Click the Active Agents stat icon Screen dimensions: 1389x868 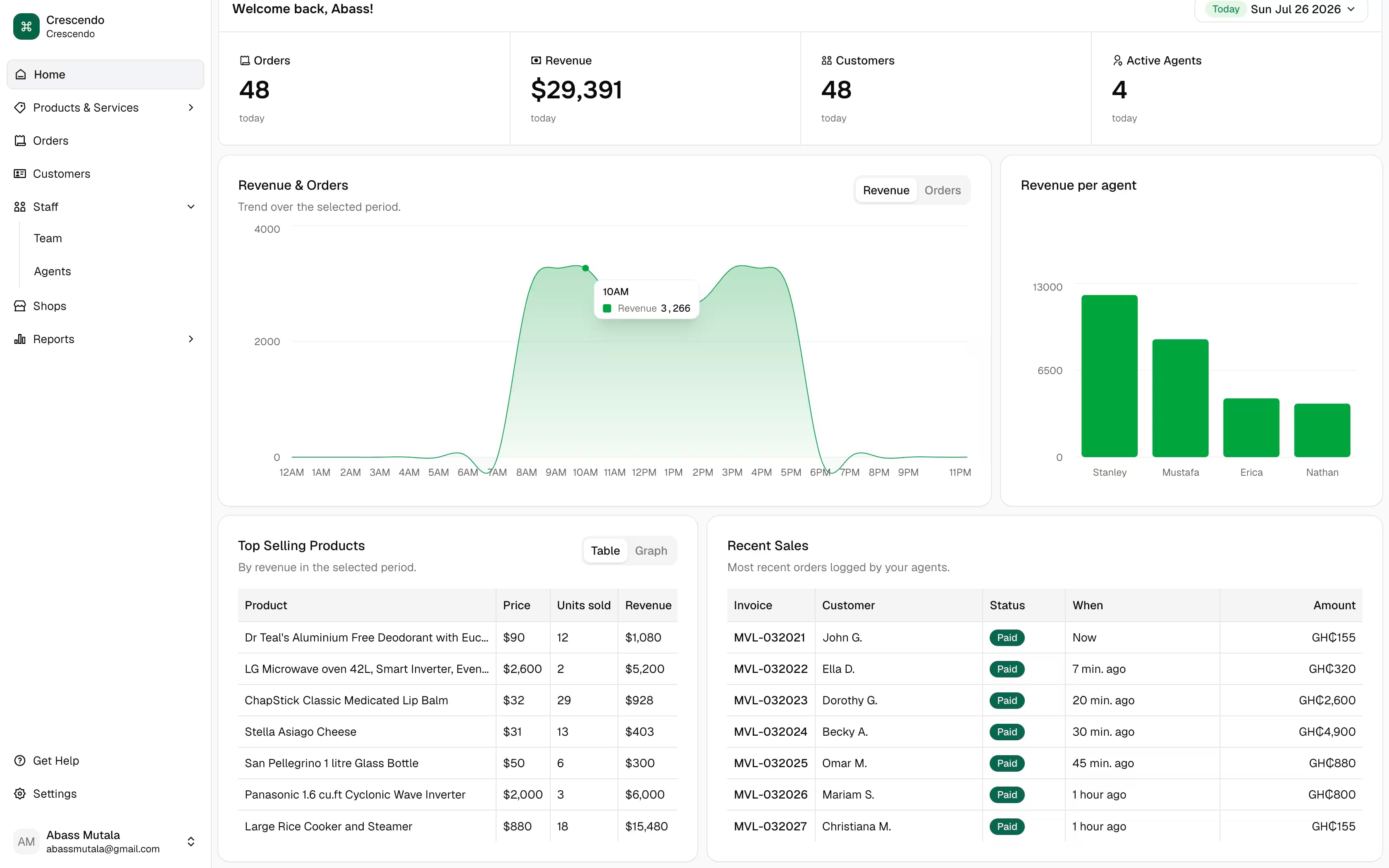click(x=1117, y=60)
